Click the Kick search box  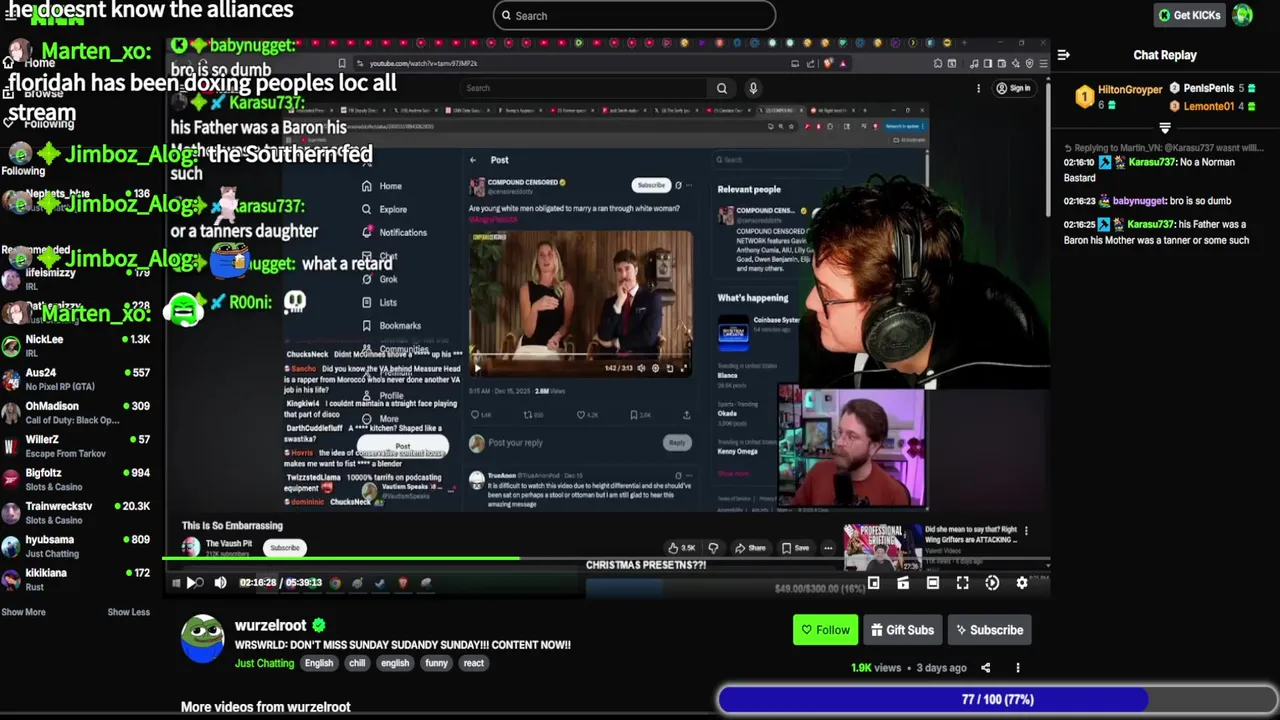click(x=634, y=15)
